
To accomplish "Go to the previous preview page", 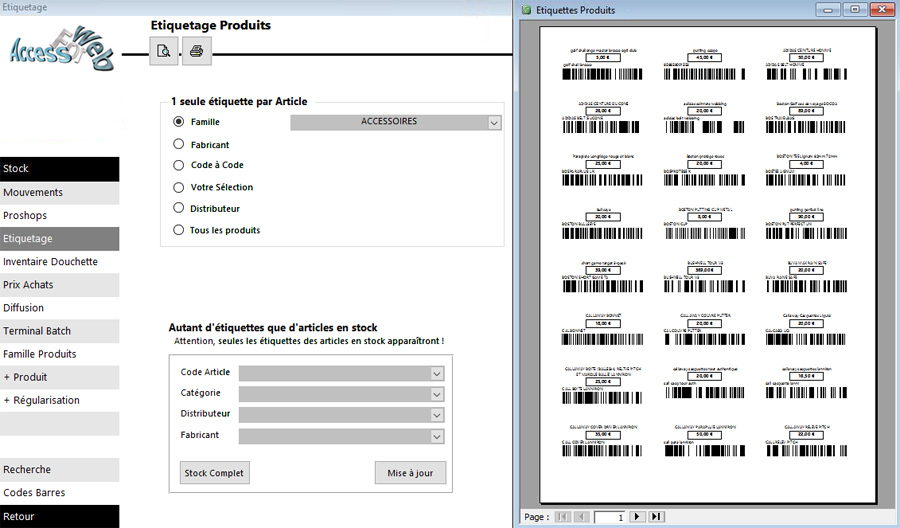I will click(582, 516).
